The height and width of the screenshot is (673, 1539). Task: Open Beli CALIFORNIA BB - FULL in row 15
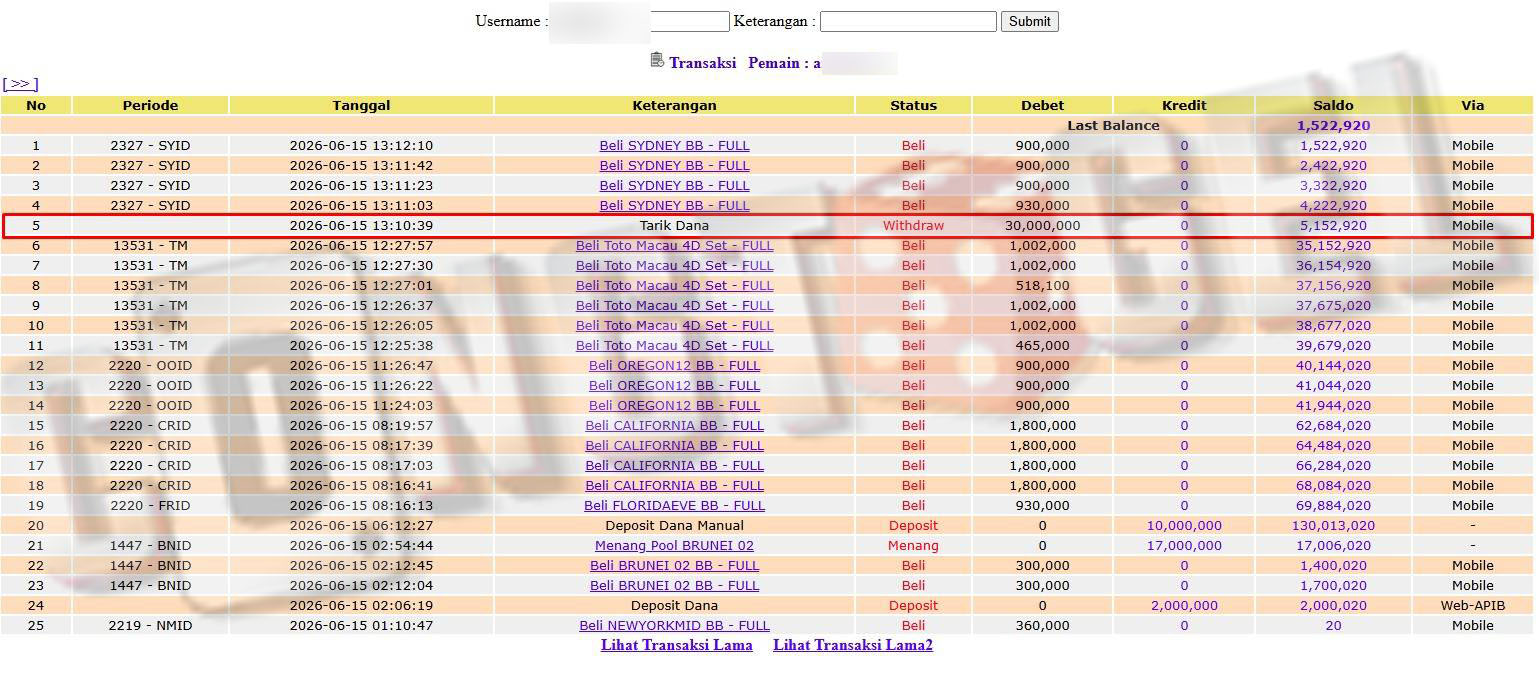pos(674,425)
